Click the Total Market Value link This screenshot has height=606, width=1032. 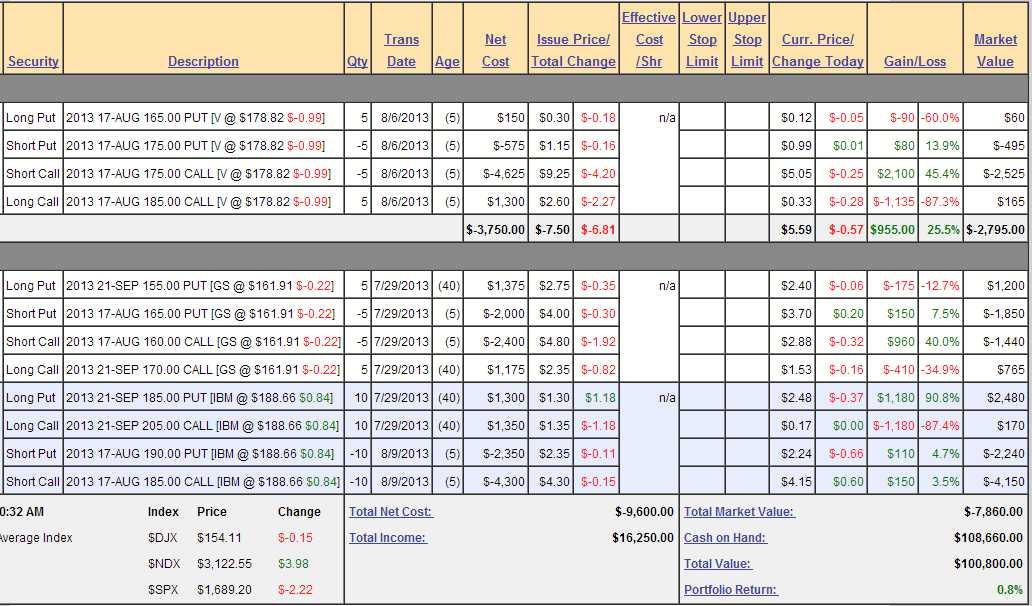pos(739,511)
